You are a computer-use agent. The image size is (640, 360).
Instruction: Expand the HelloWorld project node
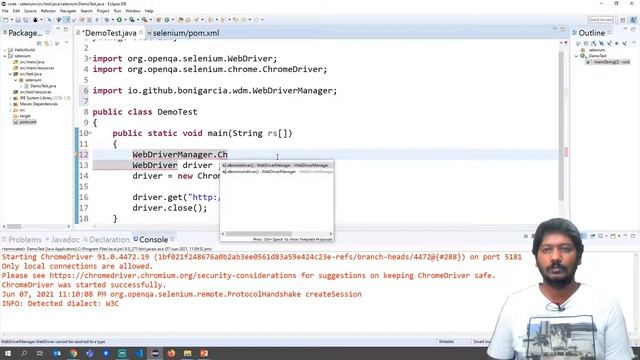pyautogui.click(x=5, y=50)
